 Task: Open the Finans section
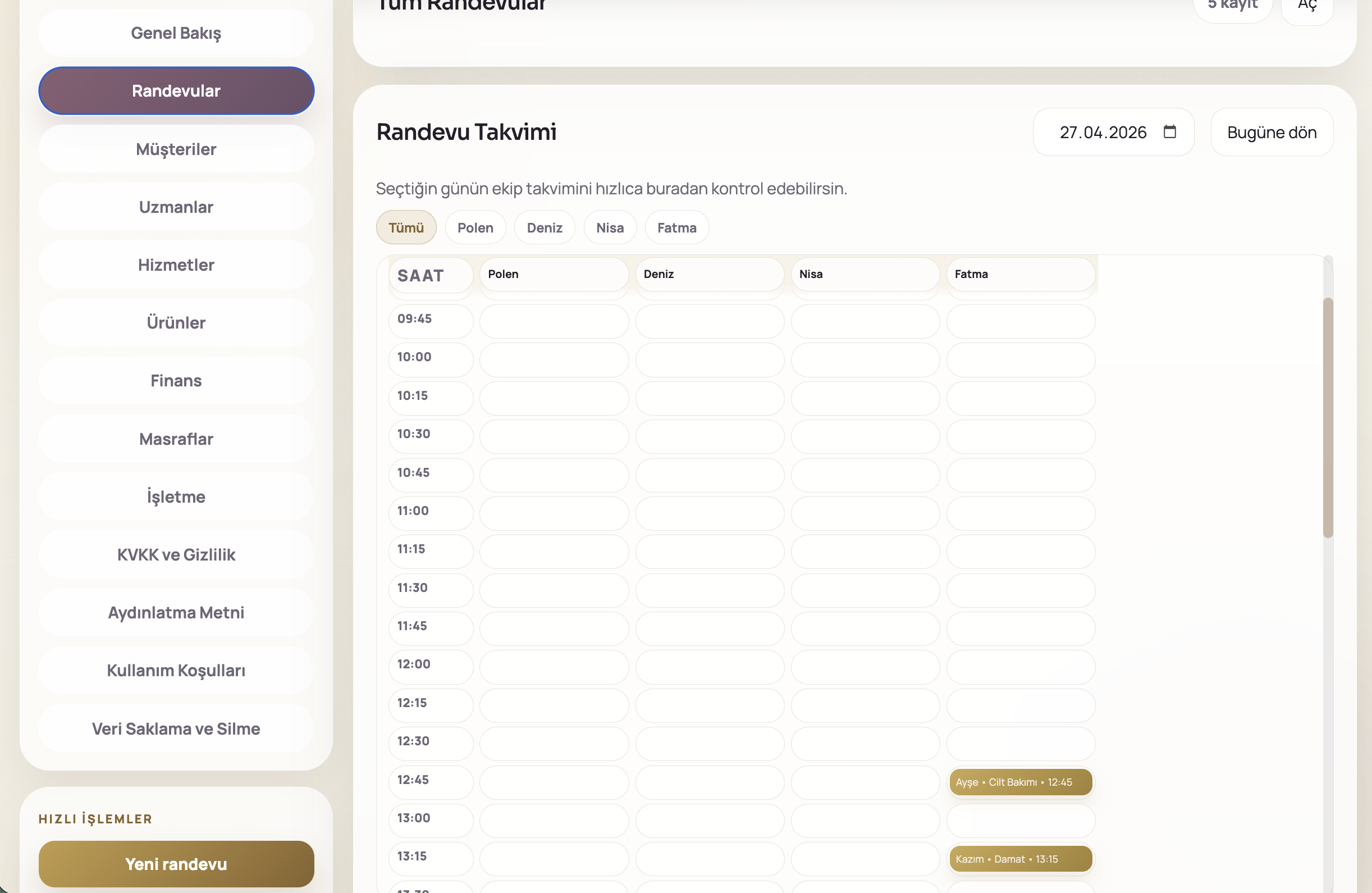coord(176,381)
